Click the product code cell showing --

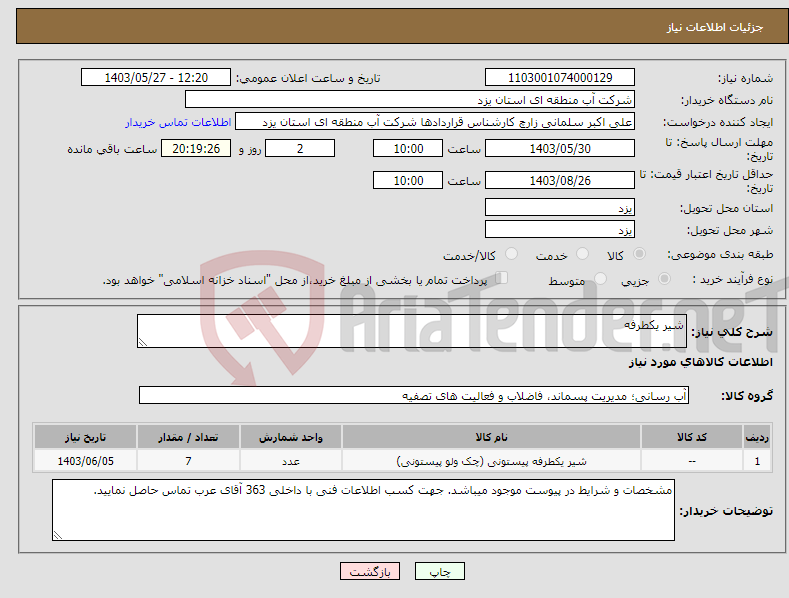point(692,461)
